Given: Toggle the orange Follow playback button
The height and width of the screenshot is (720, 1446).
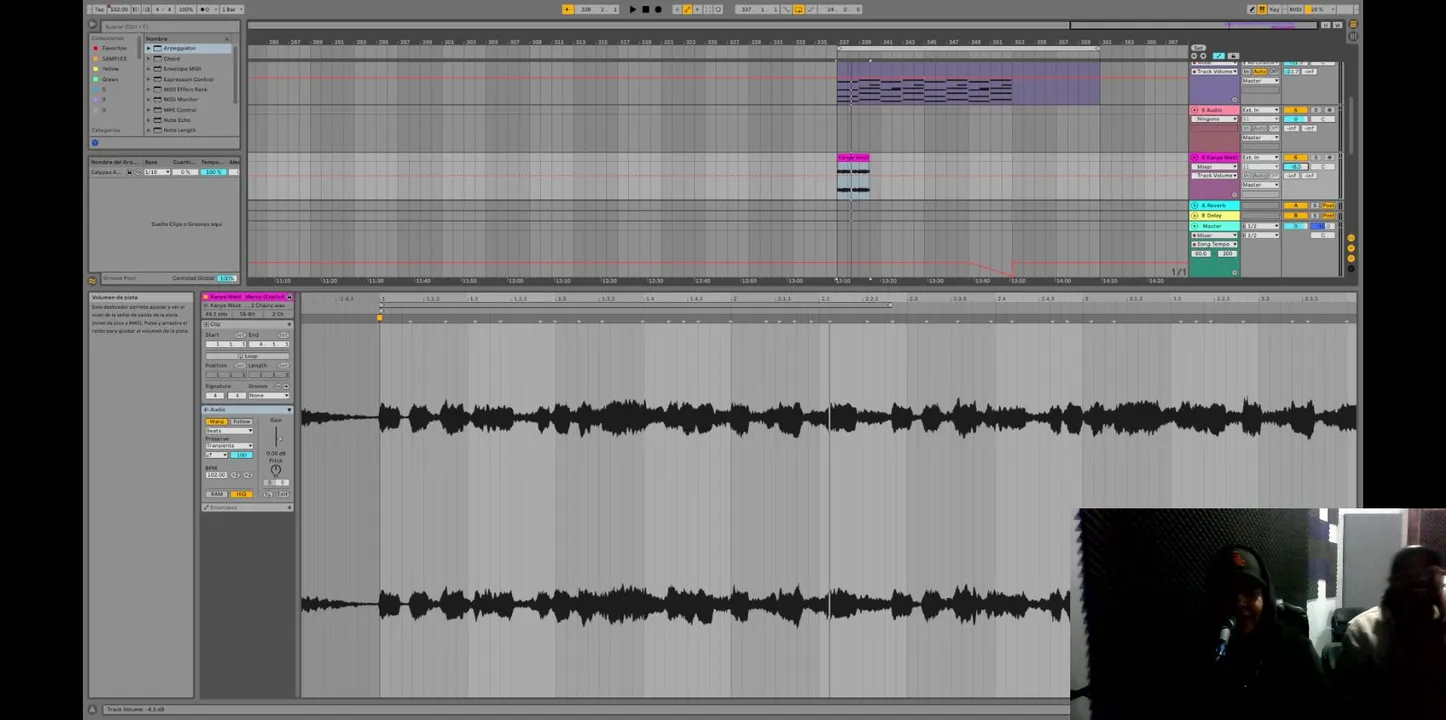Looking at the screenshot, I should 567,9.
